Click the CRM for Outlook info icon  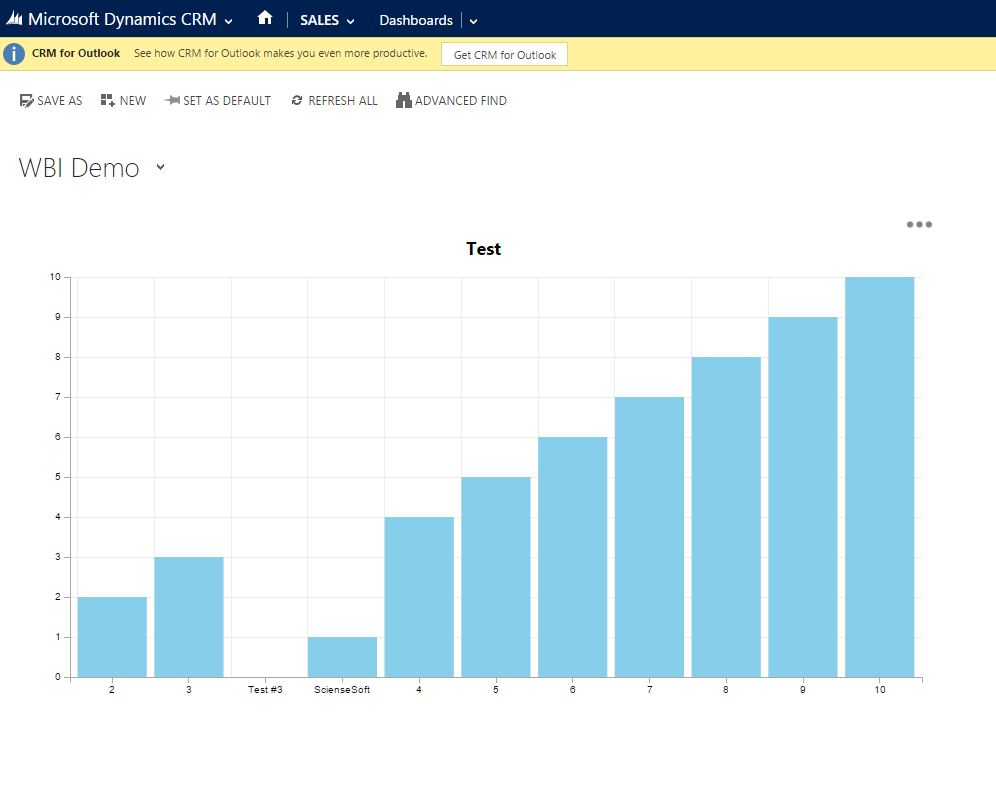tap(14, 54)
